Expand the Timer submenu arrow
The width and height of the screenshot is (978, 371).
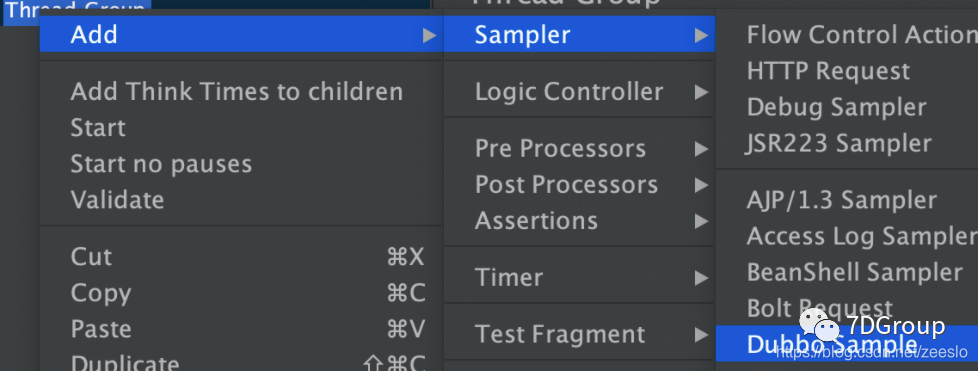click(x=702, y=278)
